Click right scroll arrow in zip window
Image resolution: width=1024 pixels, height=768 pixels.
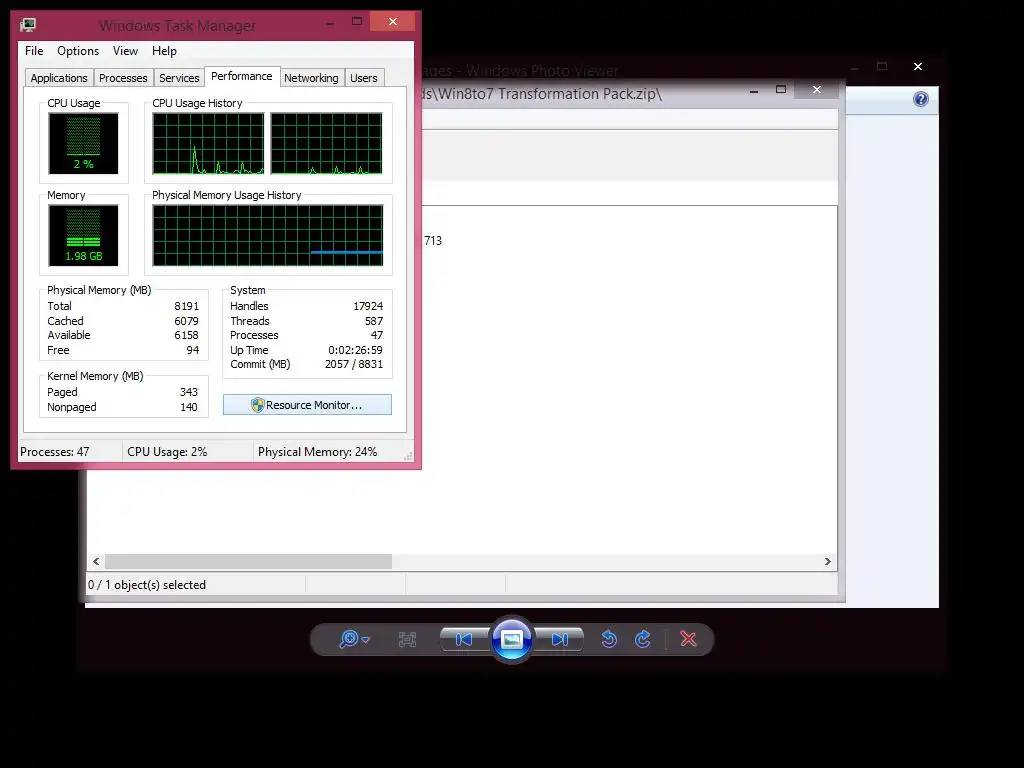click(x=827, y=562)
